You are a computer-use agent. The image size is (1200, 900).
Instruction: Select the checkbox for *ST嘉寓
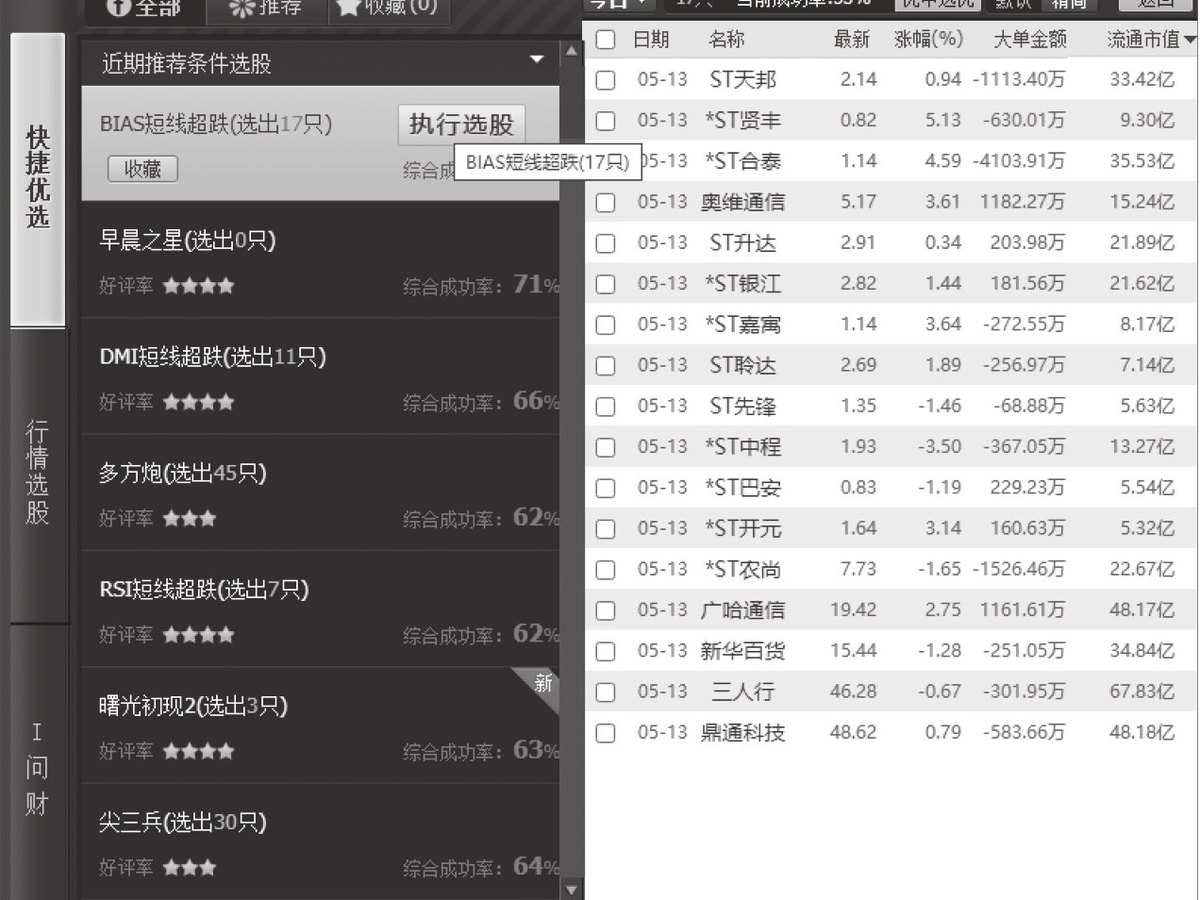(x=605, y=325)
